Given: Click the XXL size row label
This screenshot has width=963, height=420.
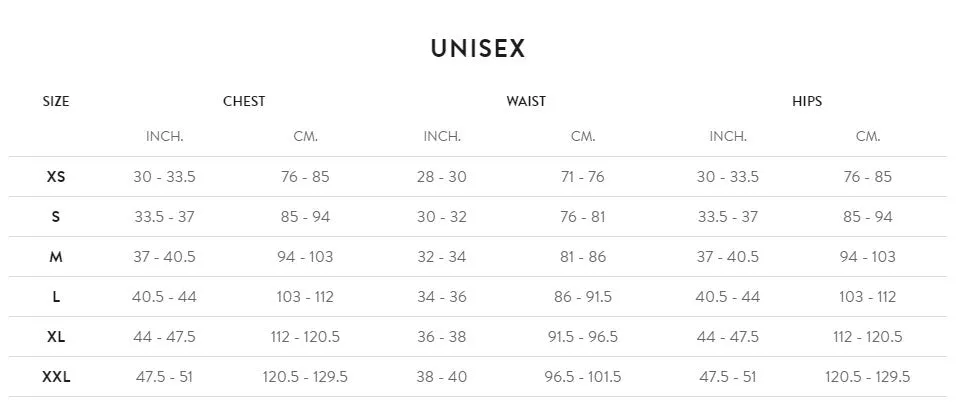Looking at the screenshot, I should [56, 376].
